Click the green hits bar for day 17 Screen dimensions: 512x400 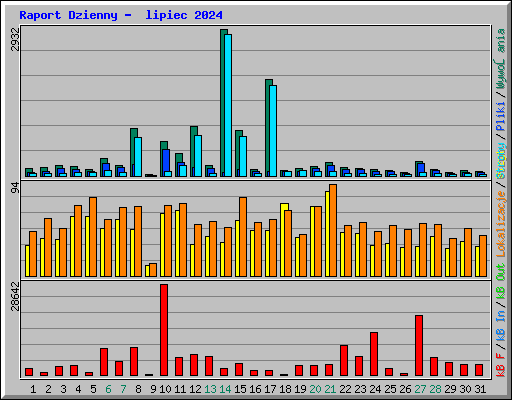pyautogui.click(x=269, y=128)
